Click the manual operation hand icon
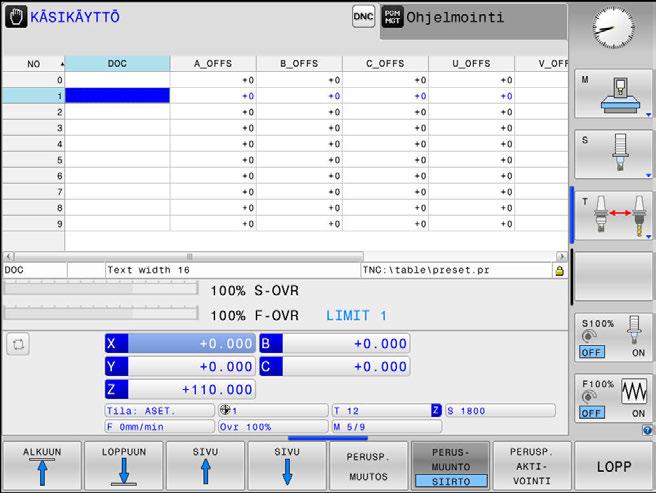This screenshot has height=493, width=656. pyautogui.click(x=16, y=17)
